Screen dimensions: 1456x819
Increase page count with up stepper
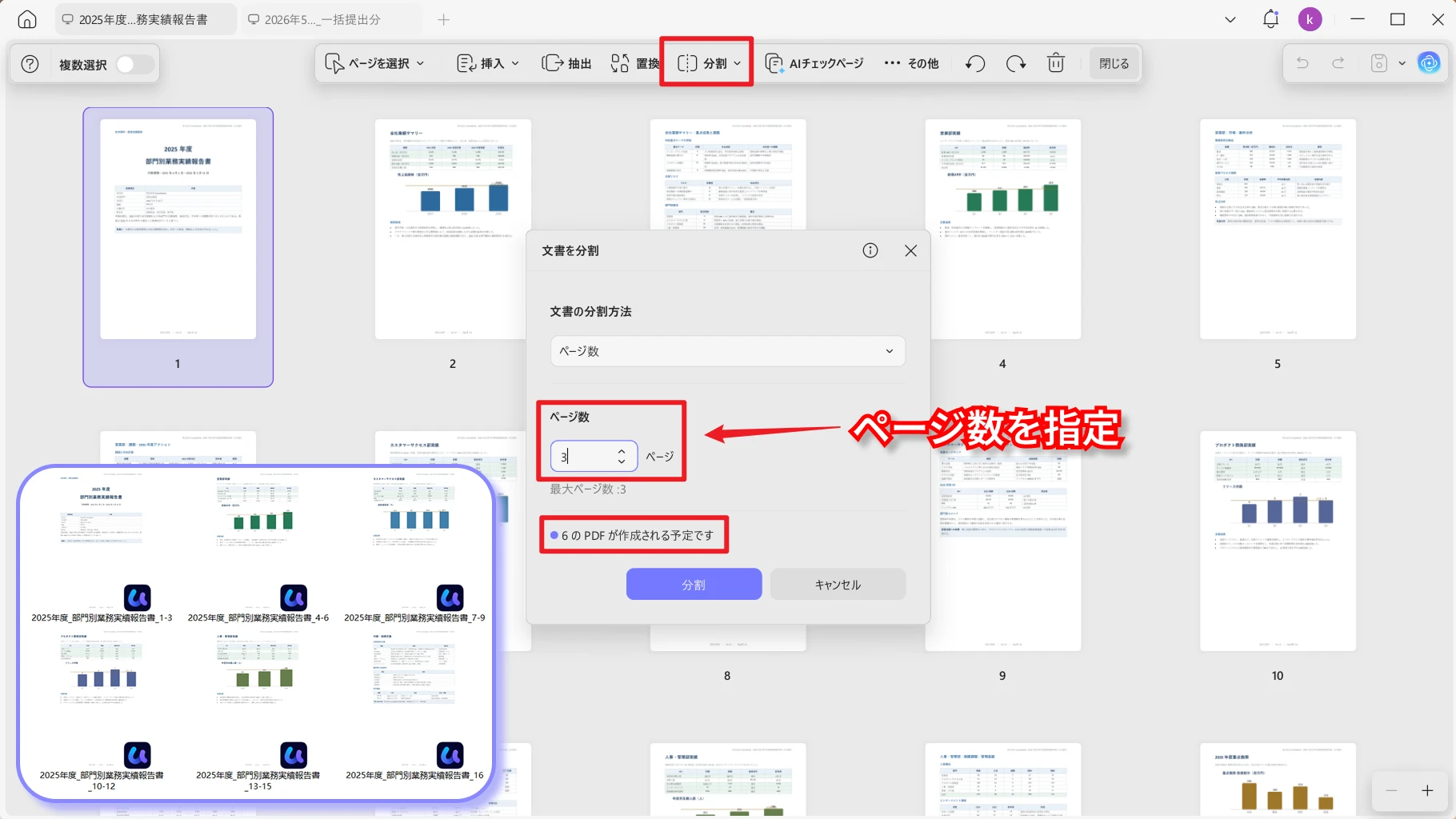[622, 451]
